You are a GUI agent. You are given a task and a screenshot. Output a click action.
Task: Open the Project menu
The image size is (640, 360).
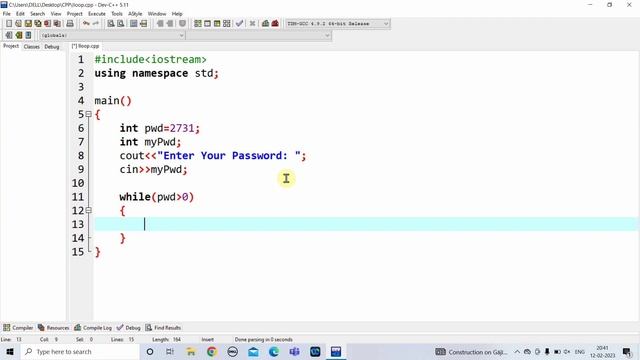point(75,14)
